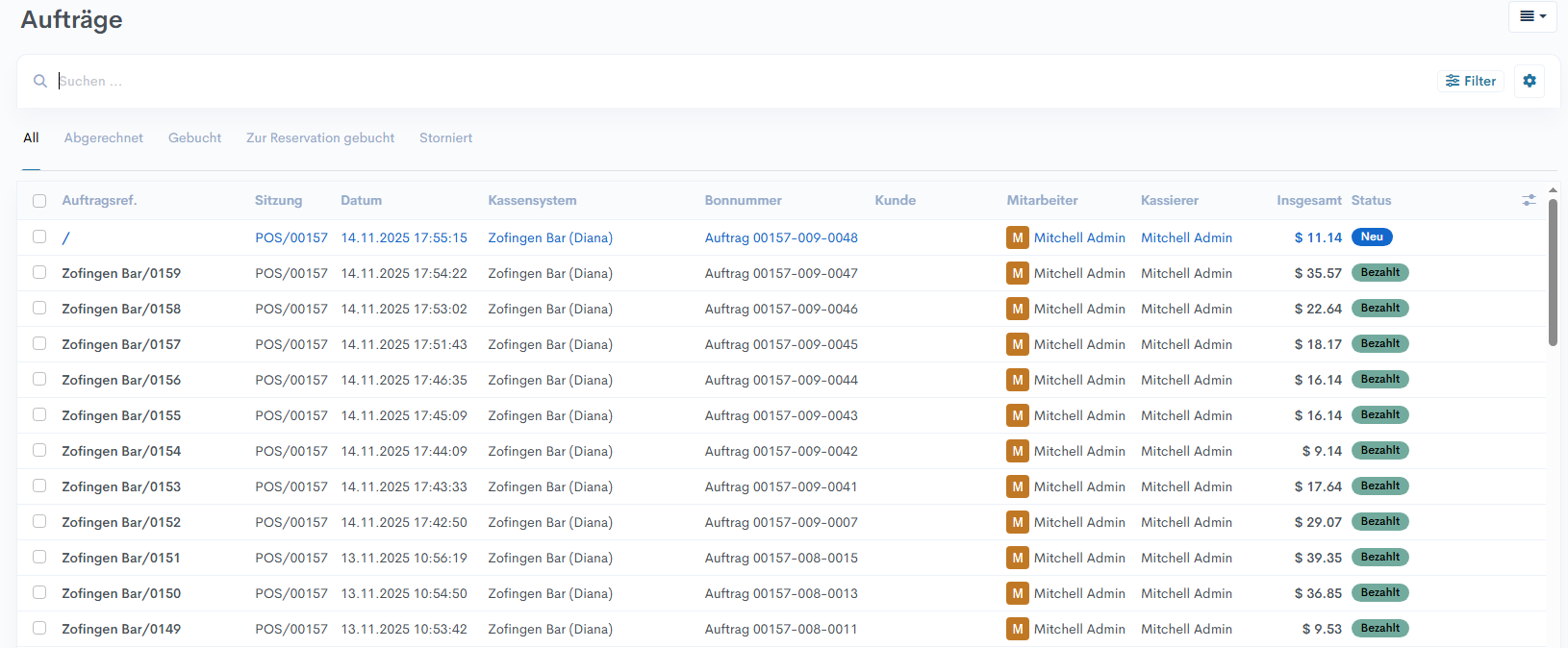Select the checkbox for Zofingen Bar/0153
1568x648 pixels.
coord(39,486)
